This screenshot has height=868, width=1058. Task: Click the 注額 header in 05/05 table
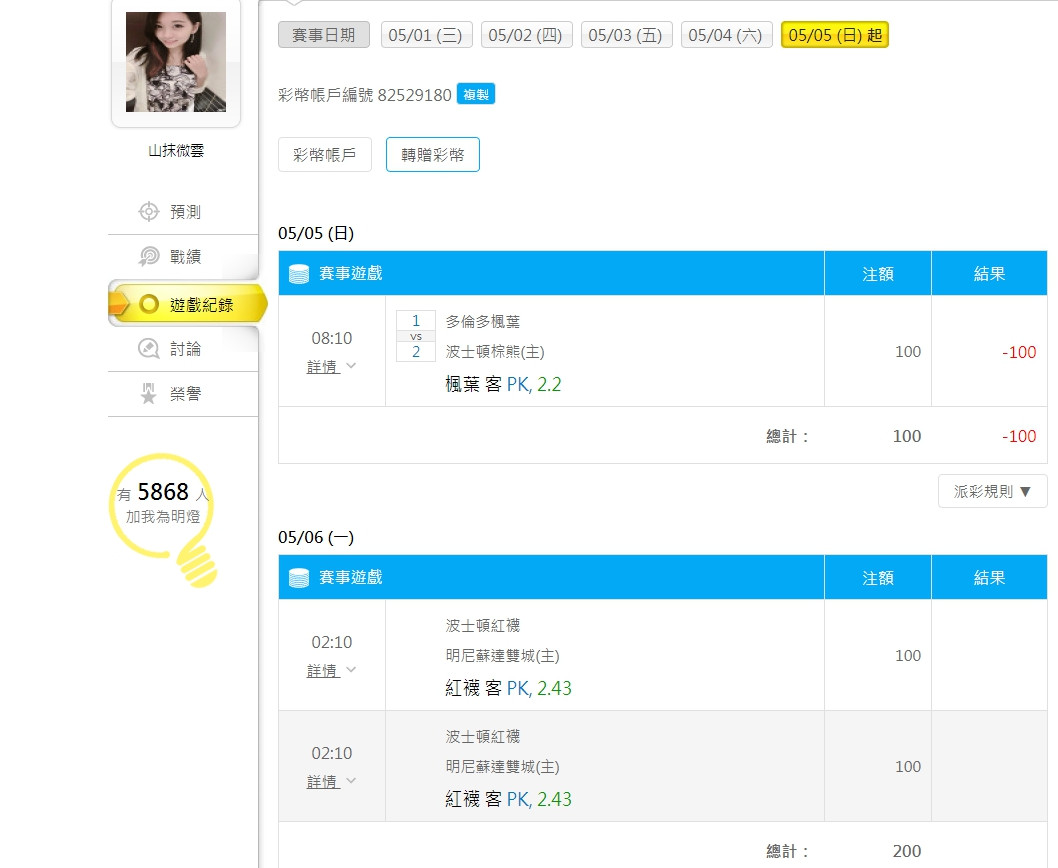tap(878, 274)
